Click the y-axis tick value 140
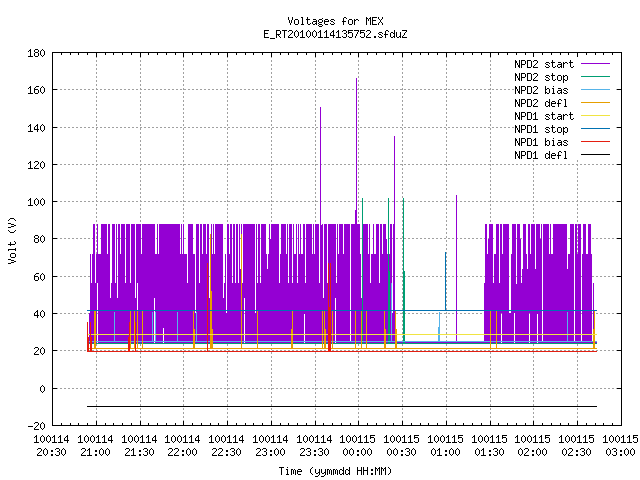 (36, 128)
